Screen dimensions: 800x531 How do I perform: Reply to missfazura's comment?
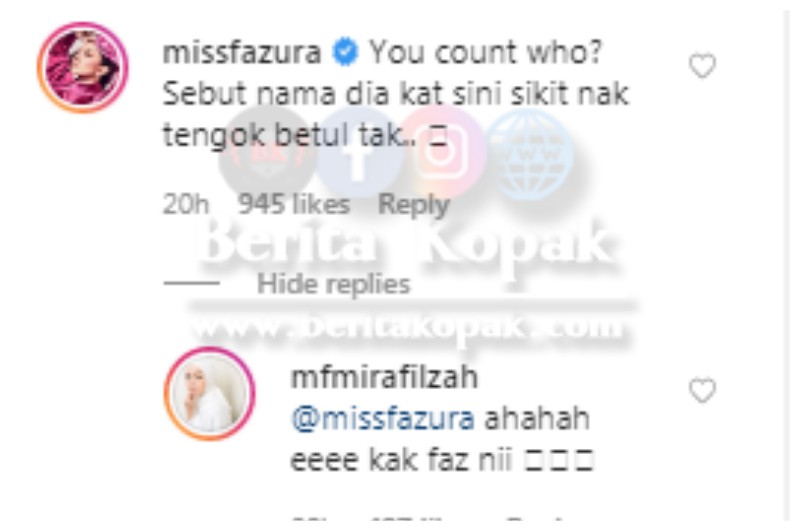pyautogui.click(x=413, y=205)
